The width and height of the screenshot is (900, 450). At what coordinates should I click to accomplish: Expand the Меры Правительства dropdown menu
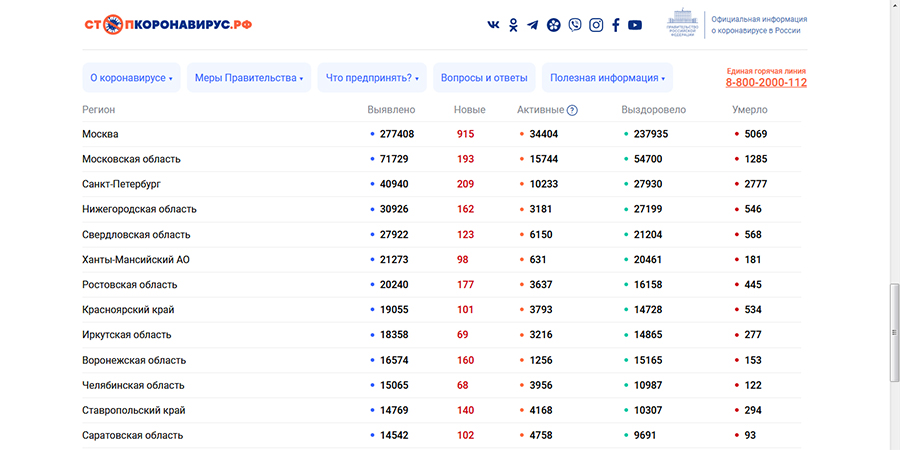249,77
